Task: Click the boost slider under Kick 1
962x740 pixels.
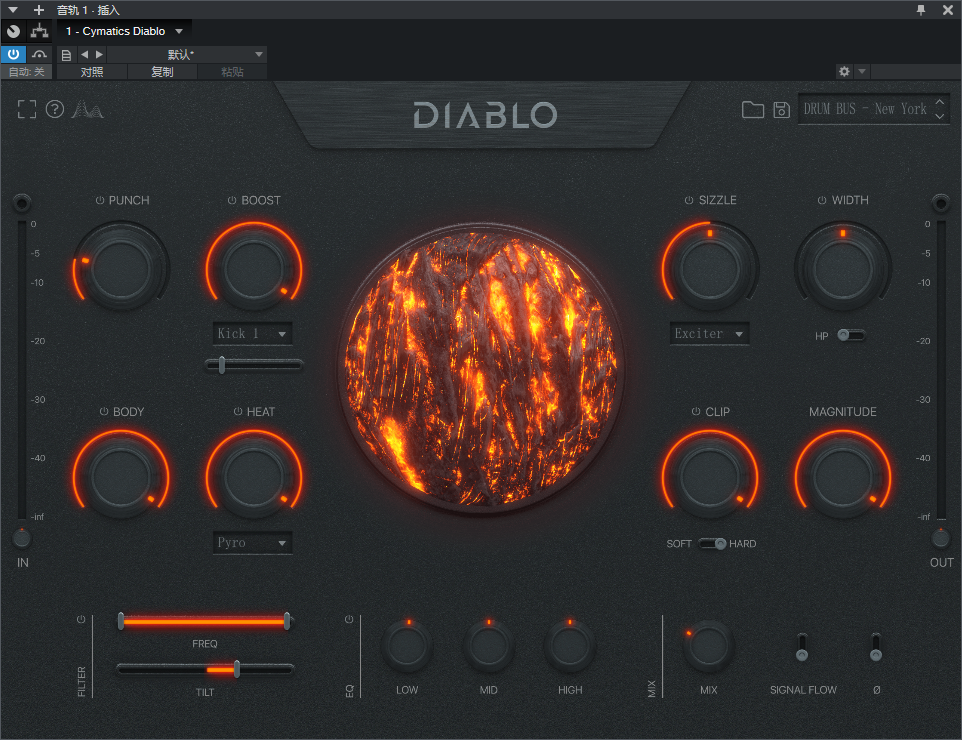Action: click(x=253, y=365)
